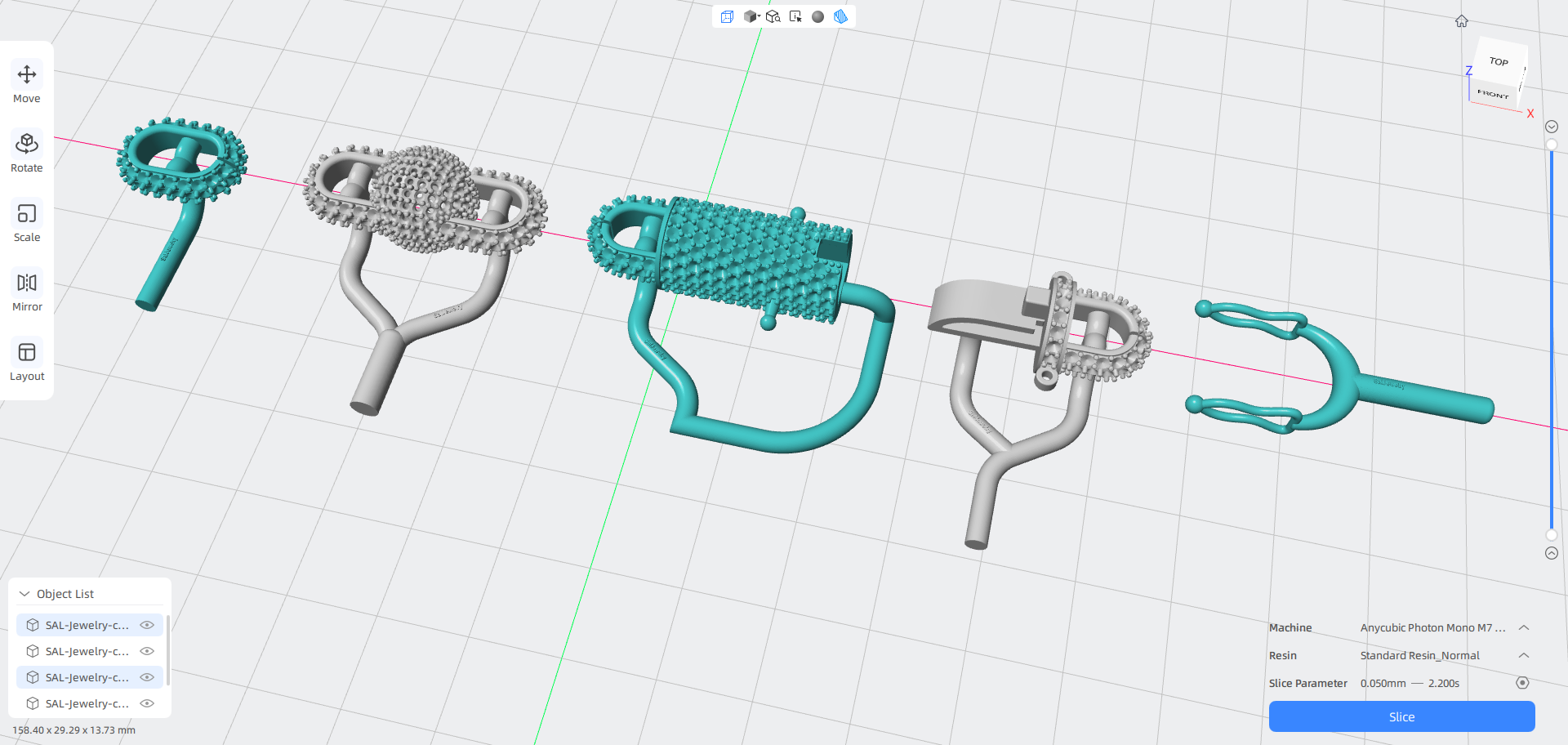Open the solid cube view mode dropdown
1568x745 pixels.
click(x=752, y=16)
